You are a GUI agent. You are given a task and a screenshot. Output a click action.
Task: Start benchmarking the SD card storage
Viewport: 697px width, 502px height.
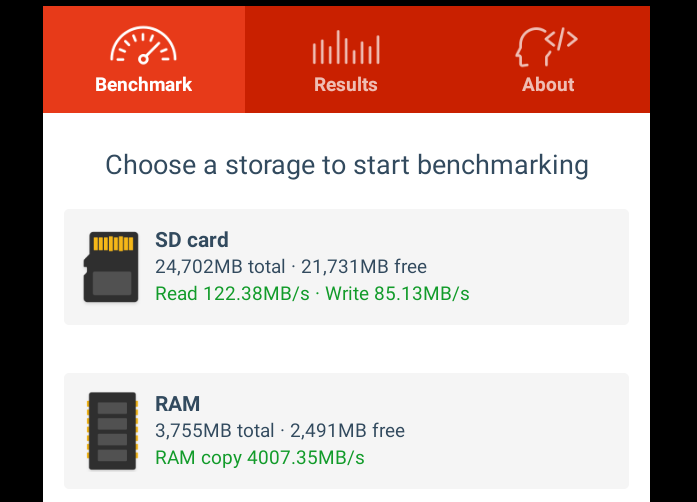346,267
